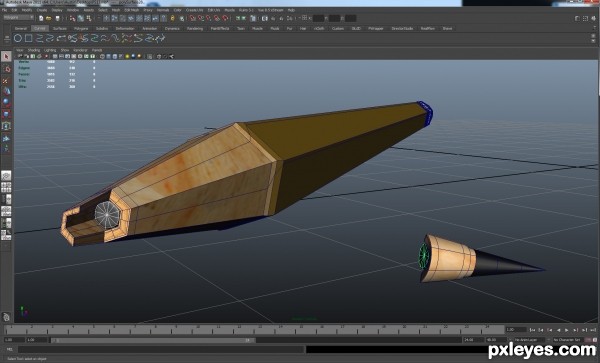600x363 pixels.
Task: Click the New Scene icon
Action: click(41, 18)
